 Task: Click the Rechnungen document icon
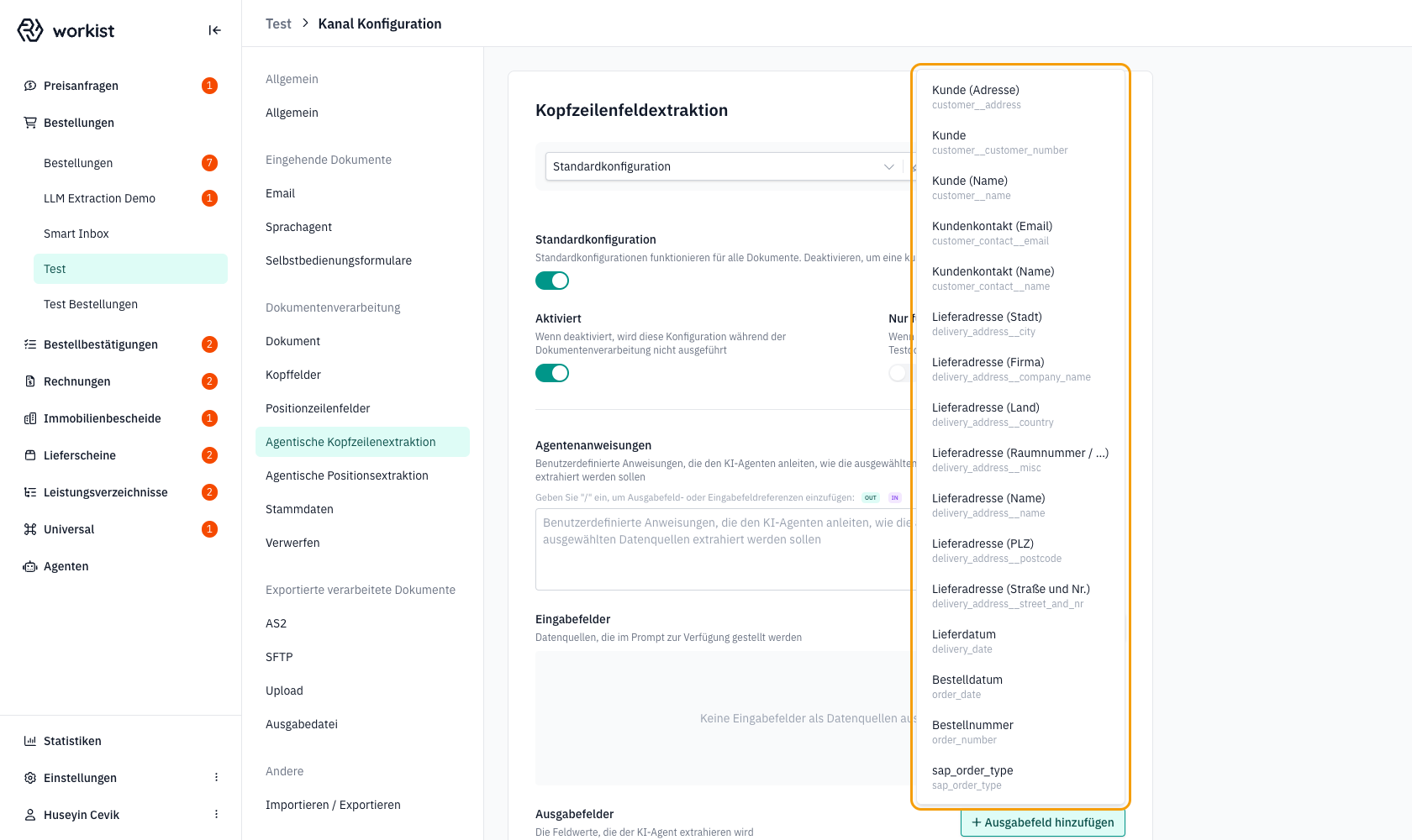click(x=30, y=381)
